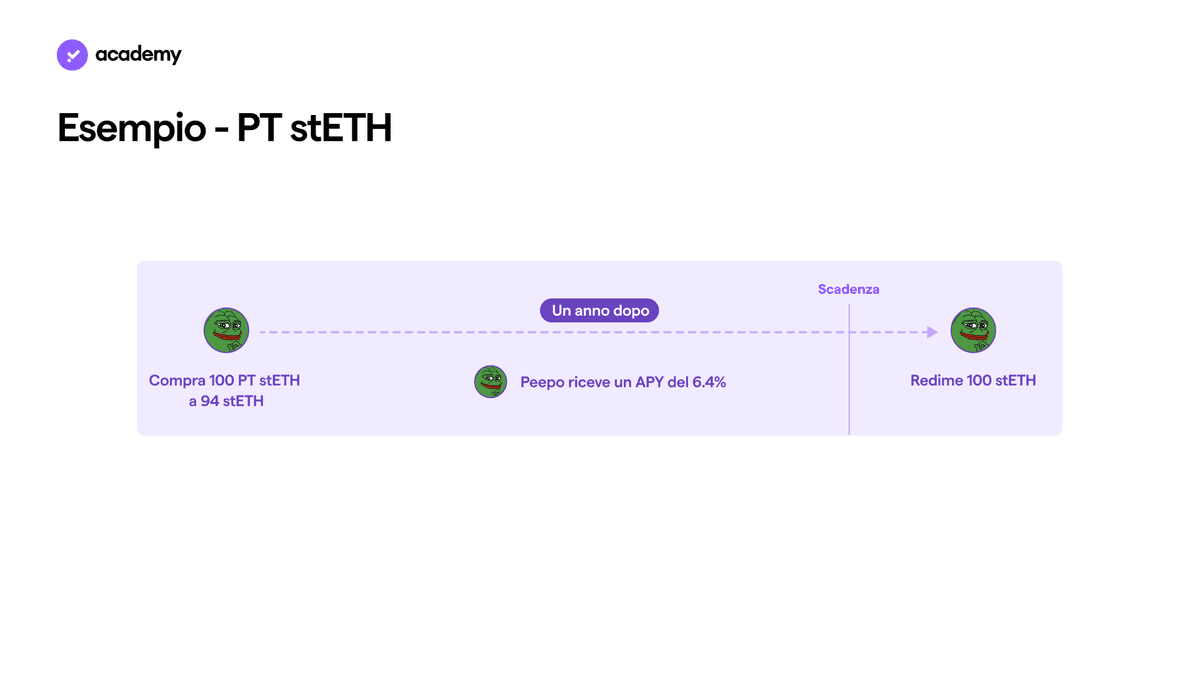
Task: Click the Scadenza label
Action: click(849, 289)
